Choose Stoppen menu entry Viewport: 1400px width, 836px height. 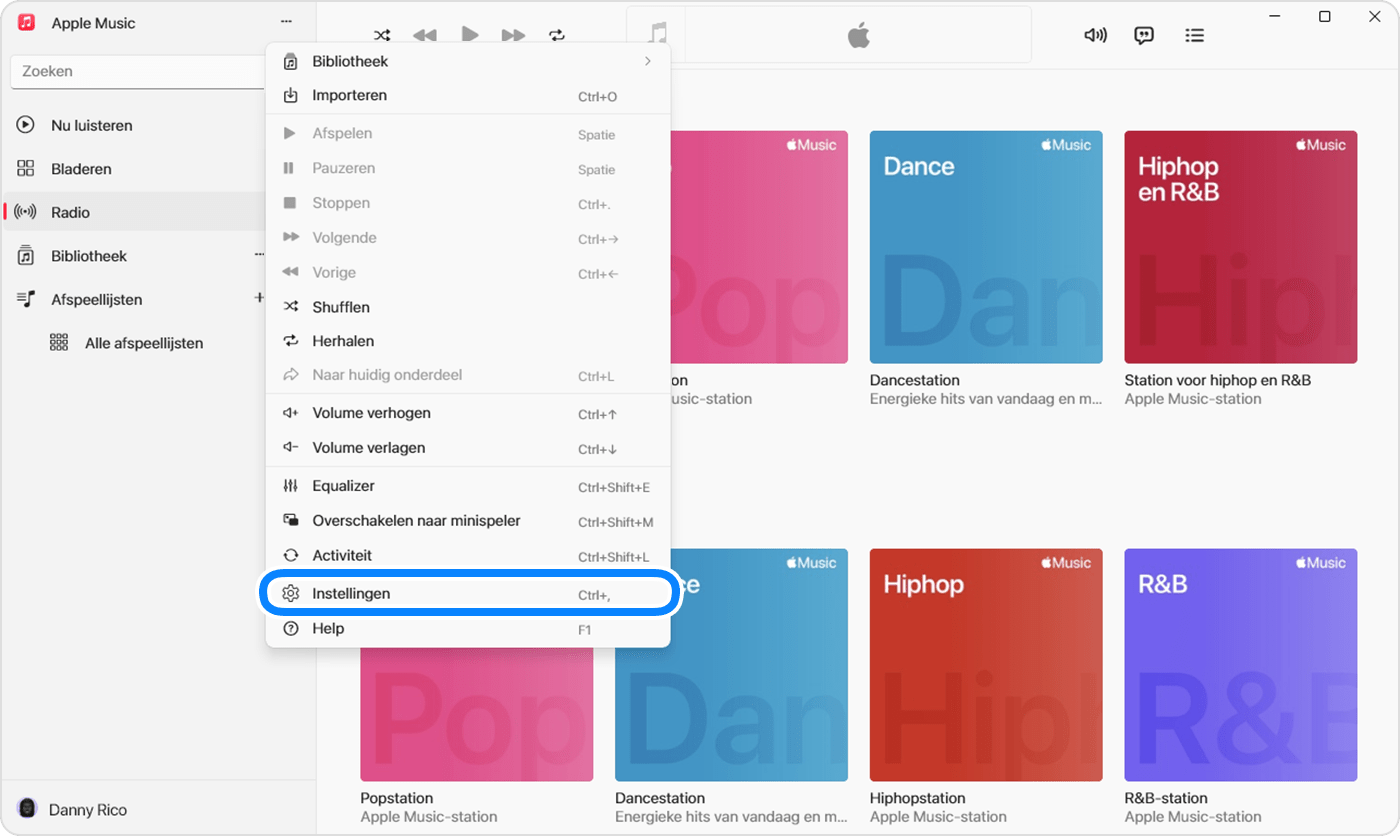point(468,203)
